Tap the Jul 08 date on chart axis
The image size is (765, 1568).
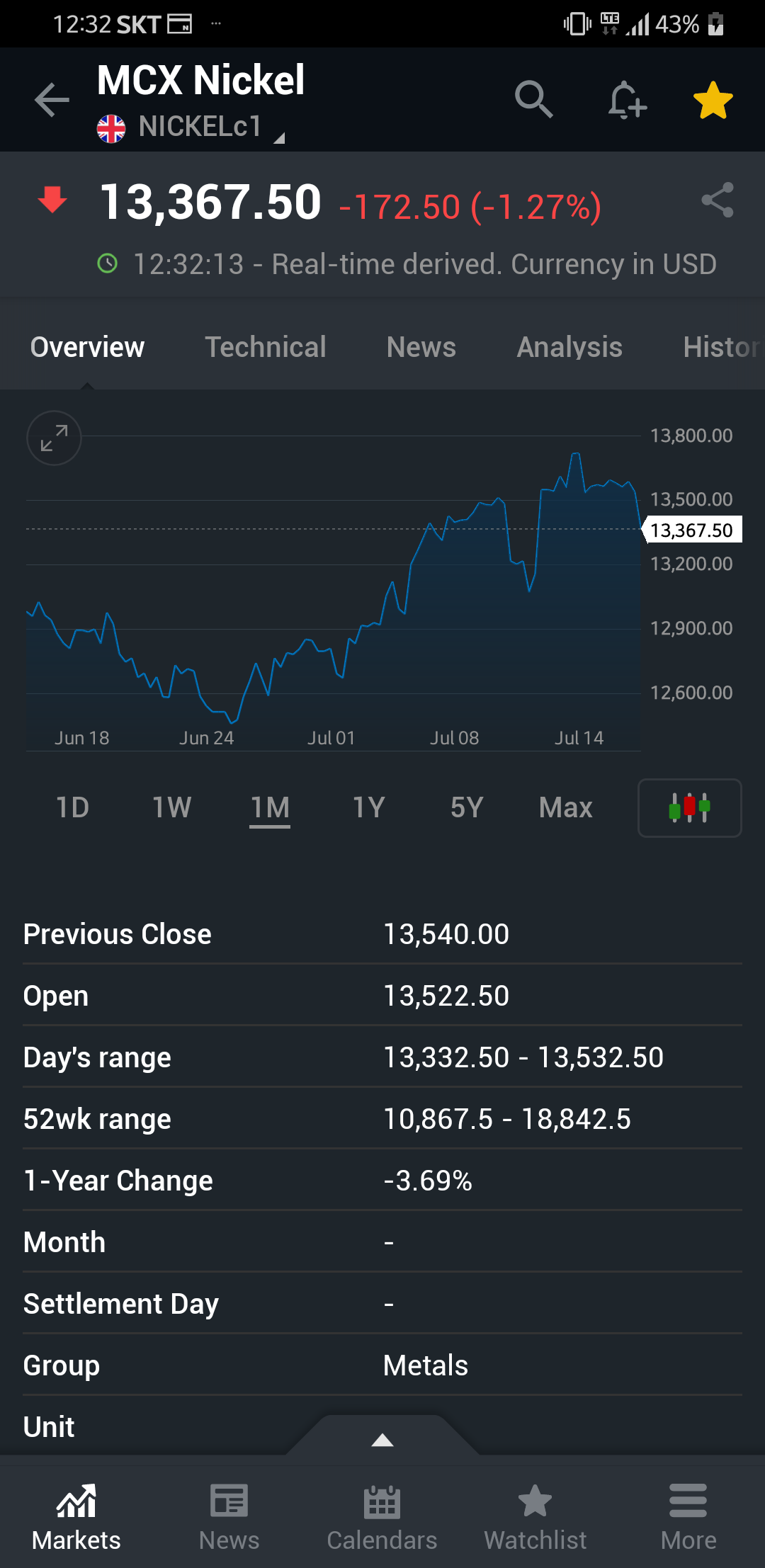click(454, 738)
